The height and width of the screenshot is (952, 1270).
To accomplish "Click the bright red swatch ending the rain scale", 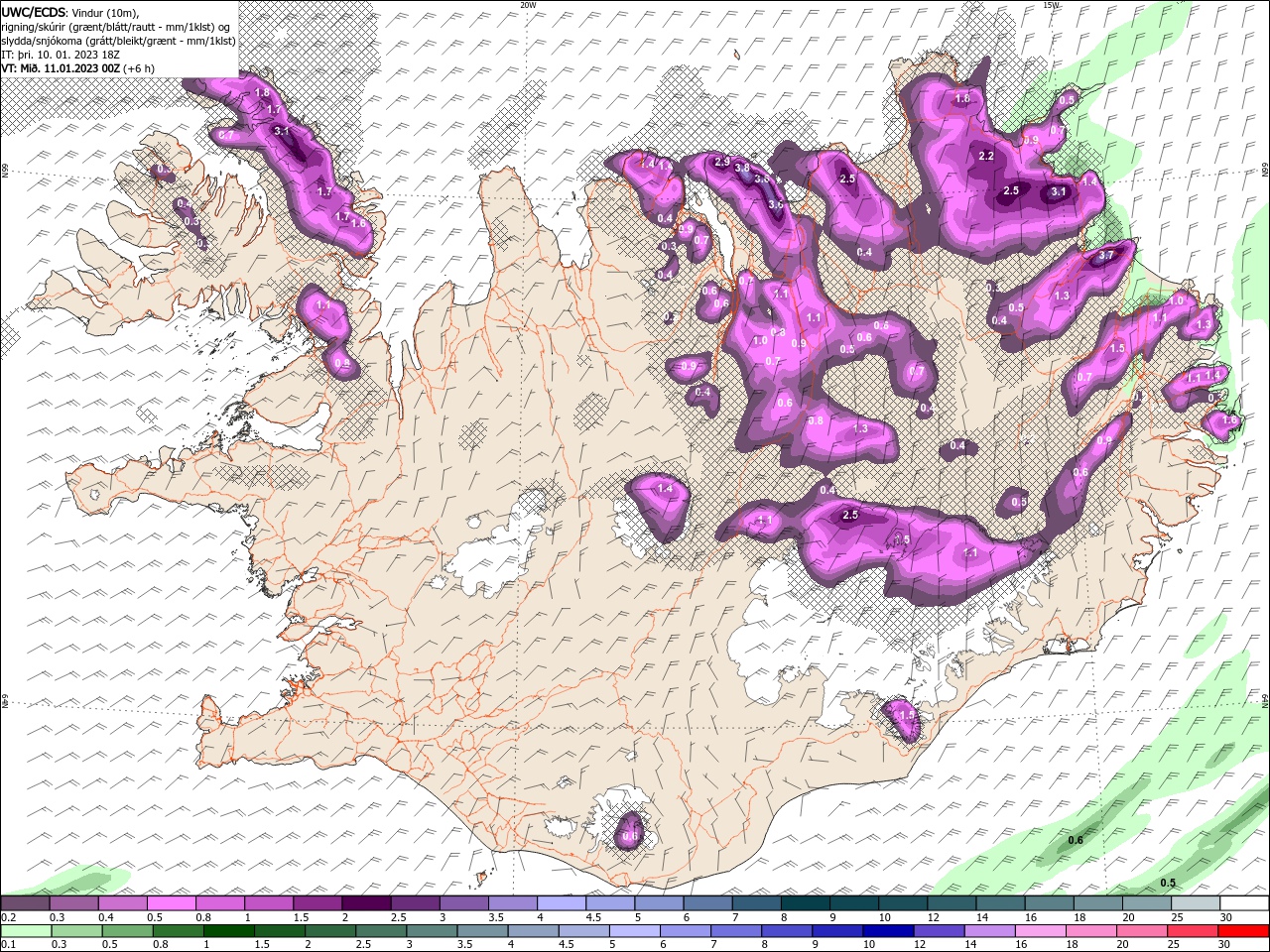I will pos(1243,930).
